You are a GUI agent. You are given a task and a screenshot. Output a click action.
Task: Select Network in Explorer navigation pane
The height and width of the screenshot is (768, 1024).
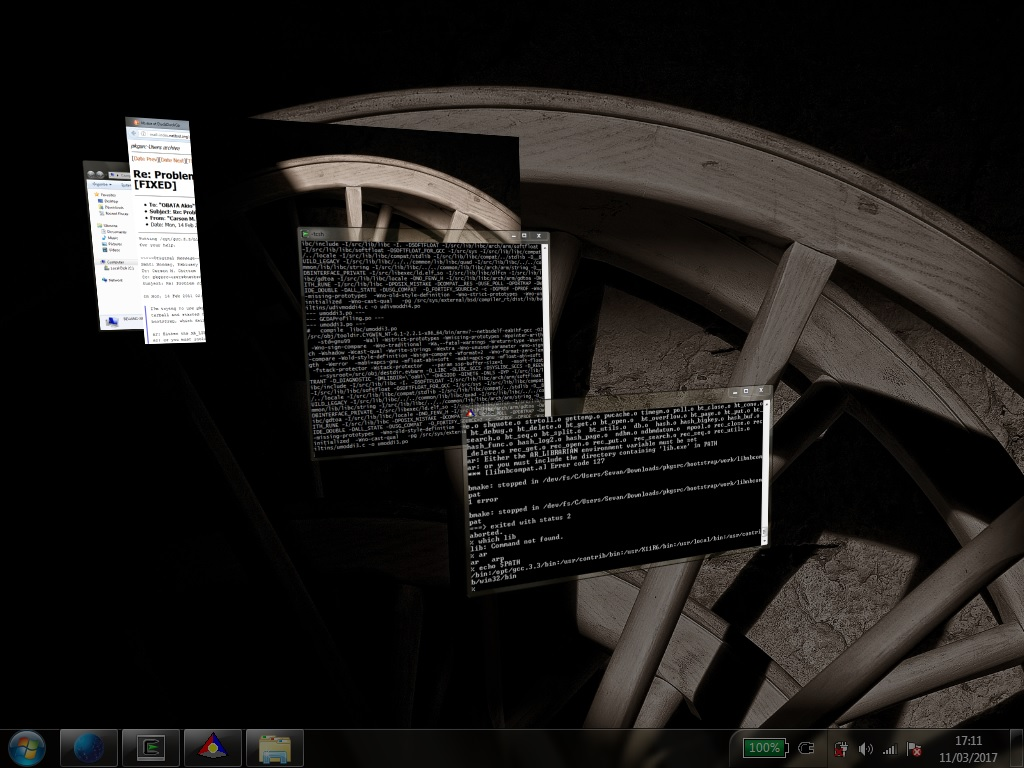coord(112,280)
